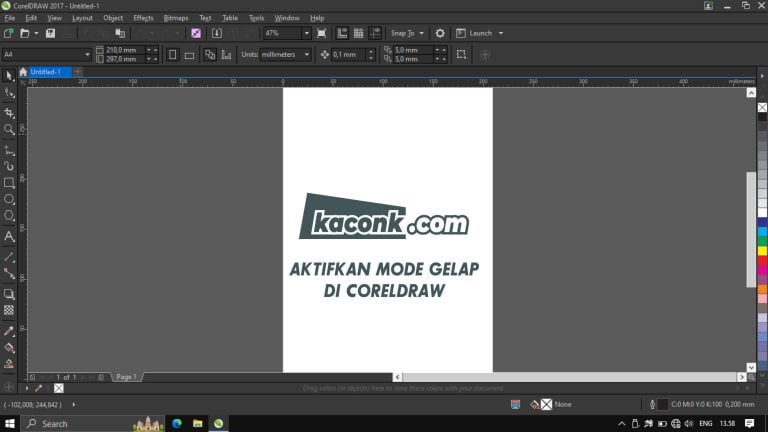Select the Color Eyedropper tool
Screen dimensions: 768x432
coord(9,331)
